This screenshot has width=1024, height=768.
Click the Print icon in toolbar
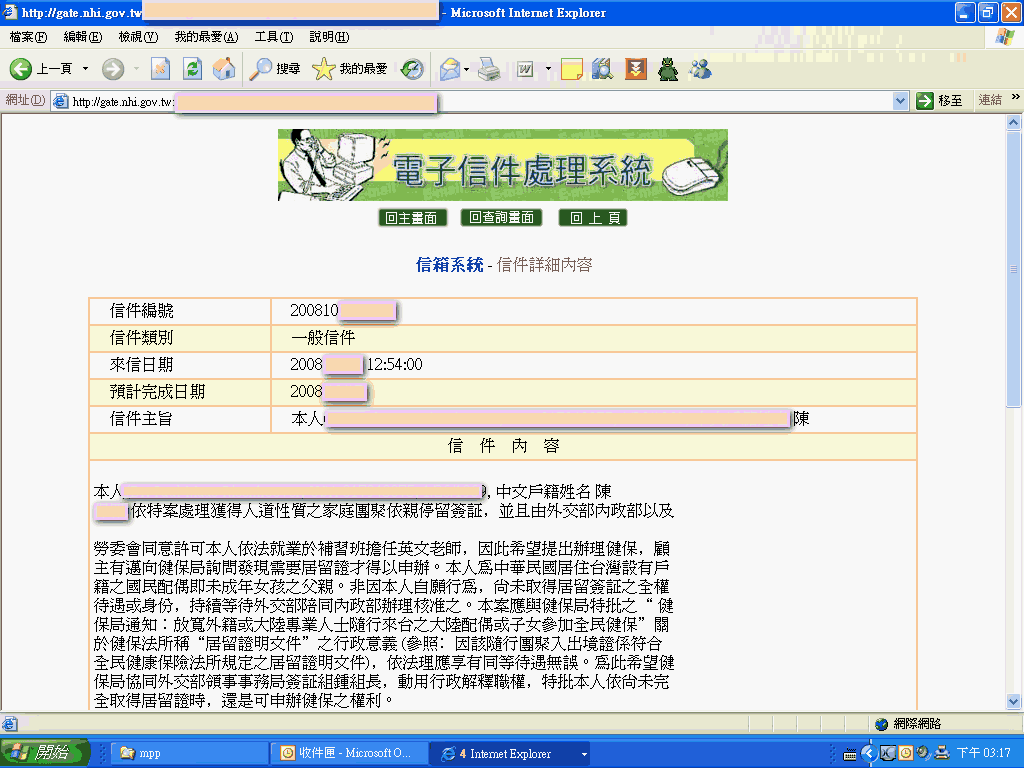click(489, 69)
